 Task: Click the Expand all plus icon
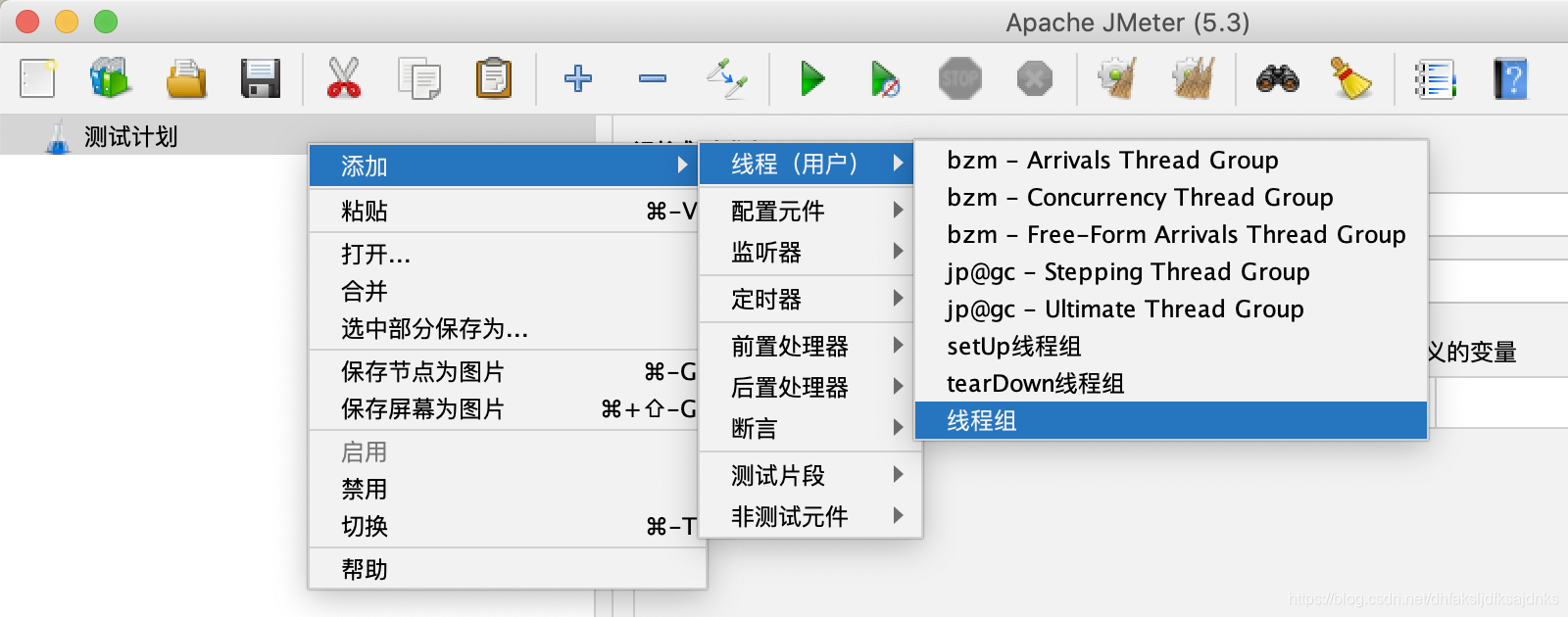pyautogui.click(x=578, y=78)
